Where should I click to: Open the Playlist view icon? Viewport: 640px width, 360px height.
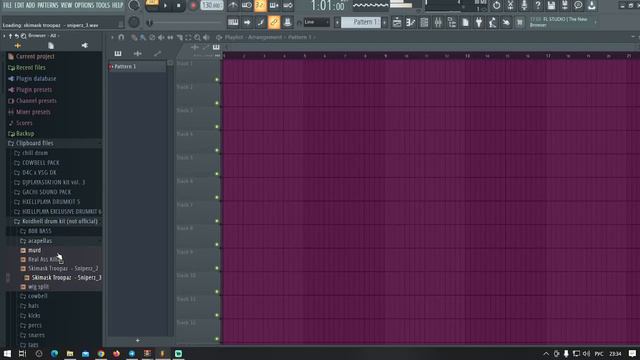(x=397, y=22)
